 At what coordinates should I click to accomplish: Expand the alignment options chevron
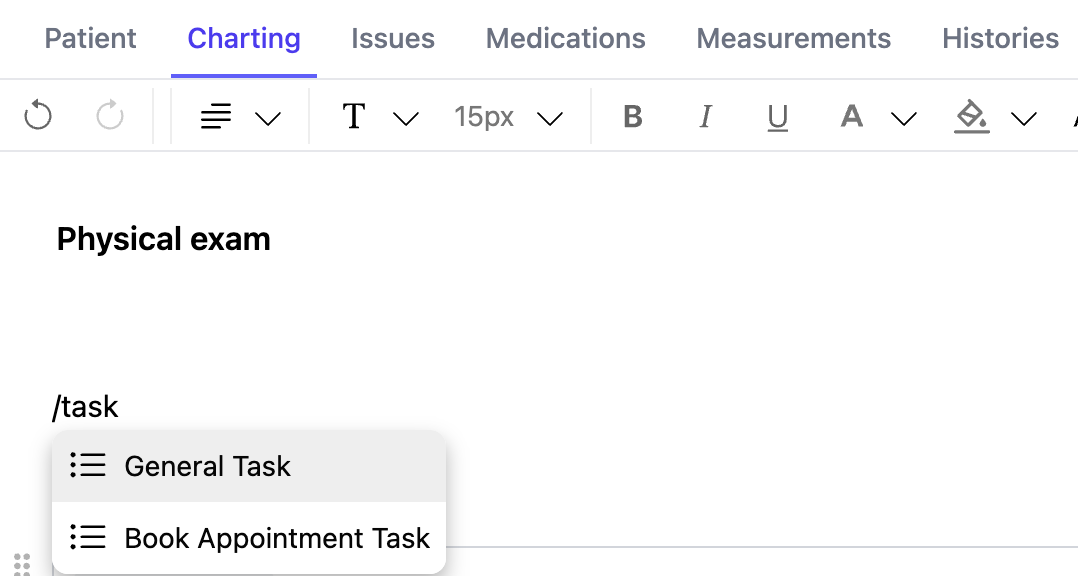click(x=267, y=119)
